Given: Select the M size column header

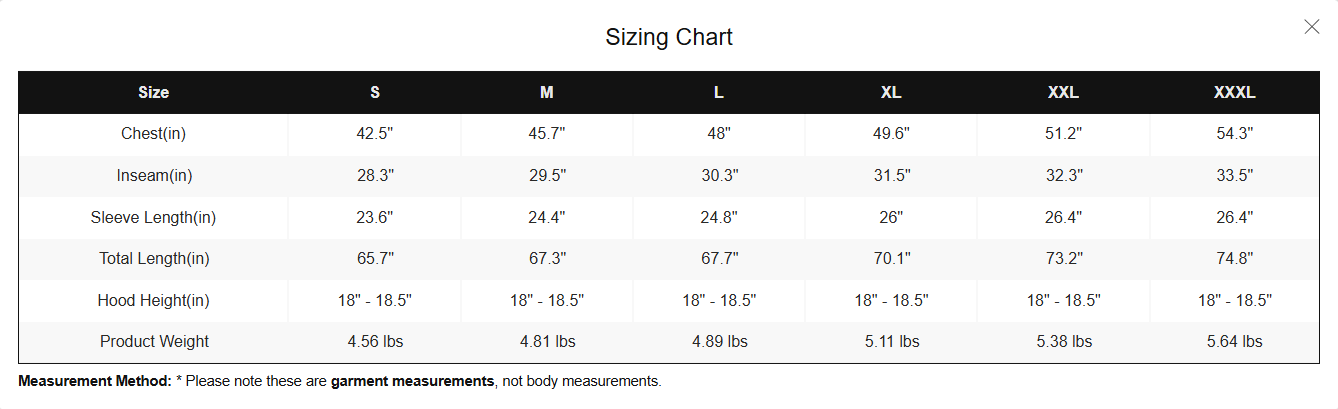Looking at the screenshot, I should 547,92.
